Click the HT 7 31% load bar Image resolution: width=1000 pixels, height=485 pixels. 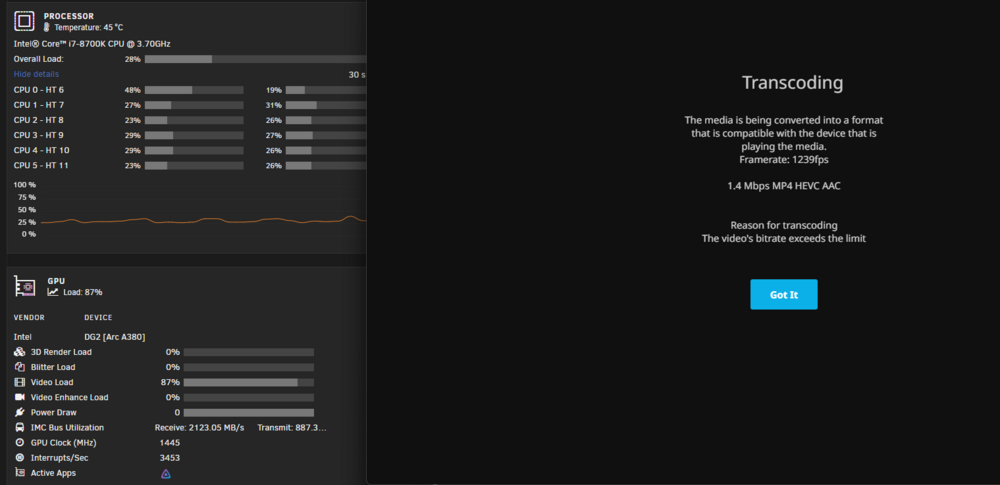click(x=326, y=105)
